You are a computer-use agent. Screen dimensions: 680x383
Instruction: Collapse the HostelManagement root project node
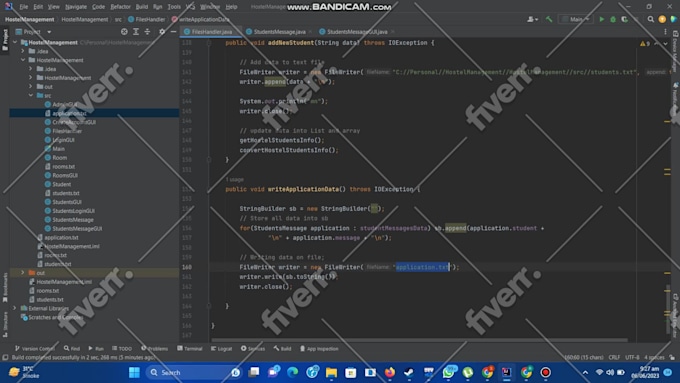click(x=15, y=43)
